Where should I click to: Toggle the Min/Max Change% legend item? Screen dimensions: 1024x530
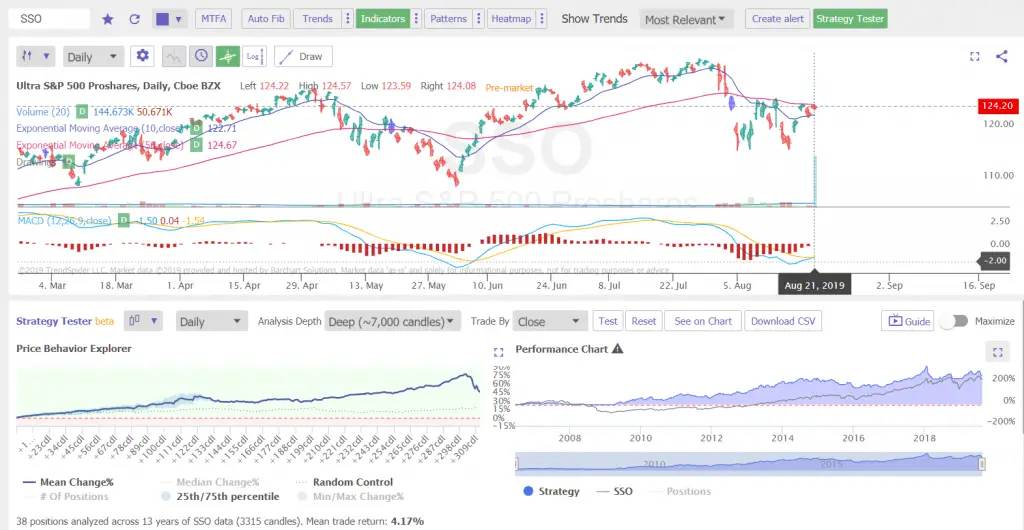(349, 497)
